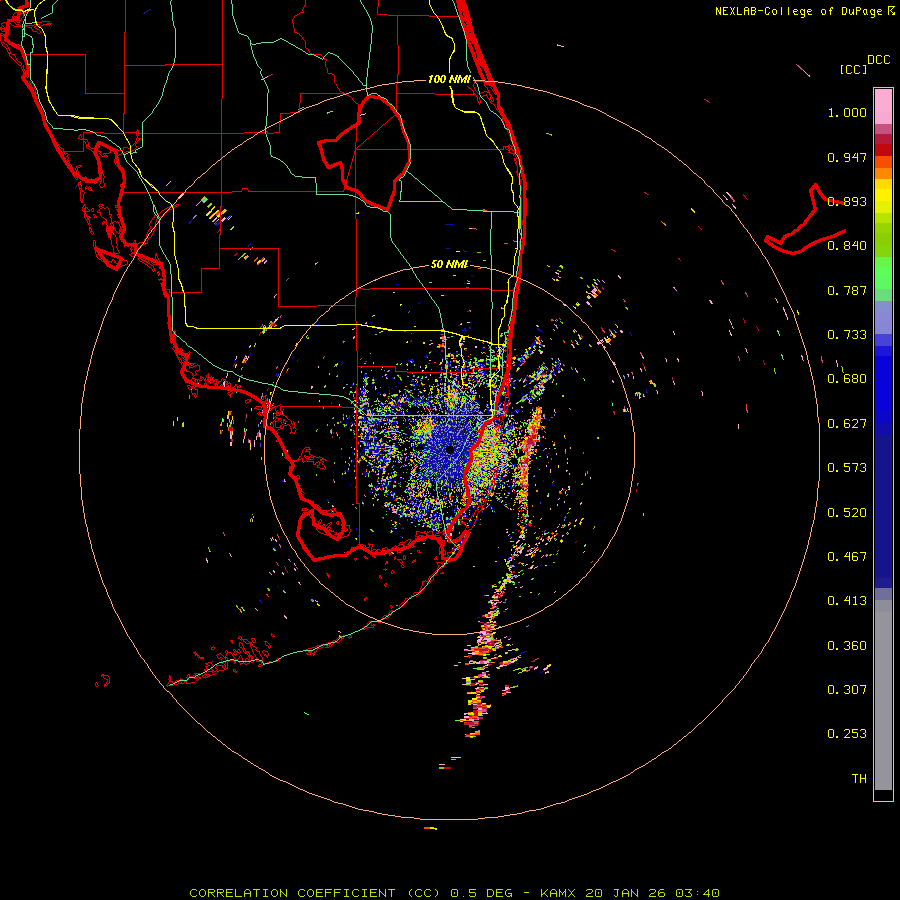Pick the gray color bar segment

point(883,695)
